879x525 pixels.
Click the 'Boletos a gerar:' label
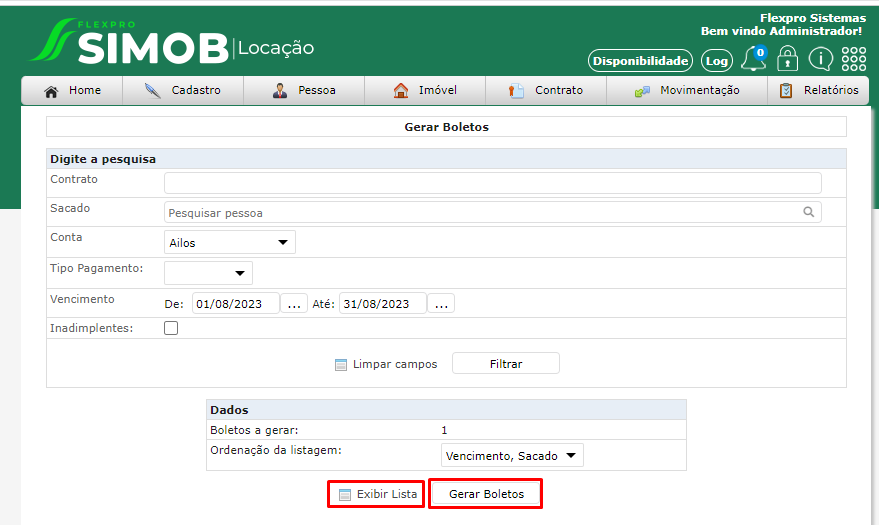[x=254, y=430]
